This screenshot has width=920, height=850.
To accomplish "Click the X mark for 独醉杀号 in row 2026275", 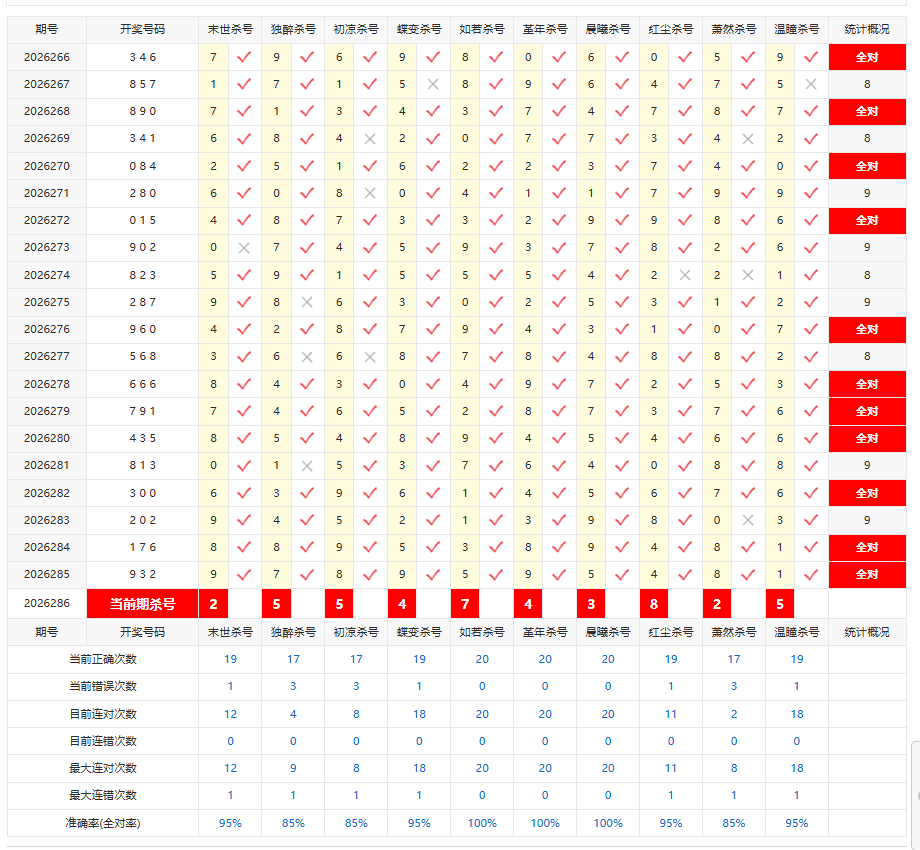I will 307,302.
